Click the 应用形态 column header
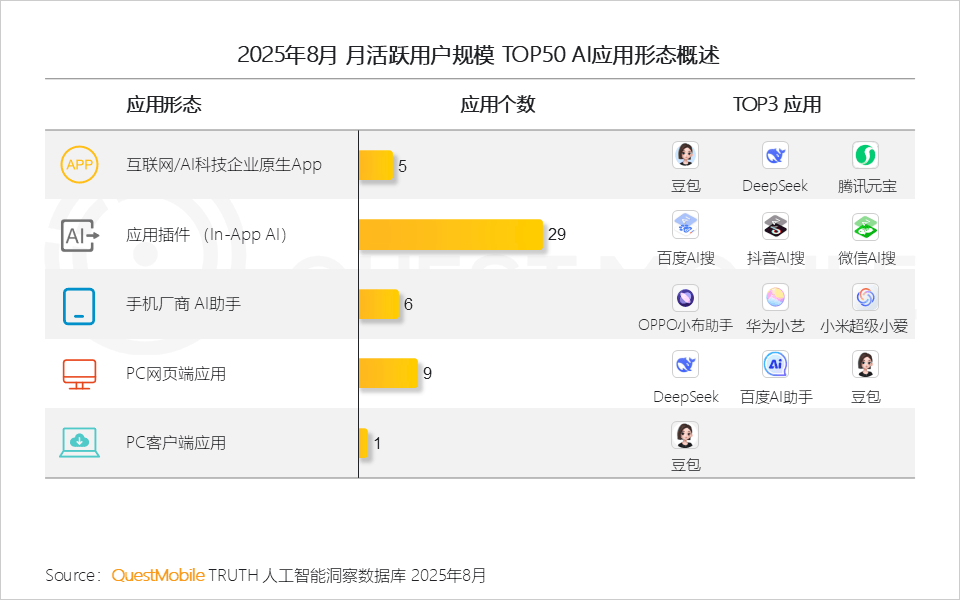Viewport: 960px width, 600px height. [164, 105]
